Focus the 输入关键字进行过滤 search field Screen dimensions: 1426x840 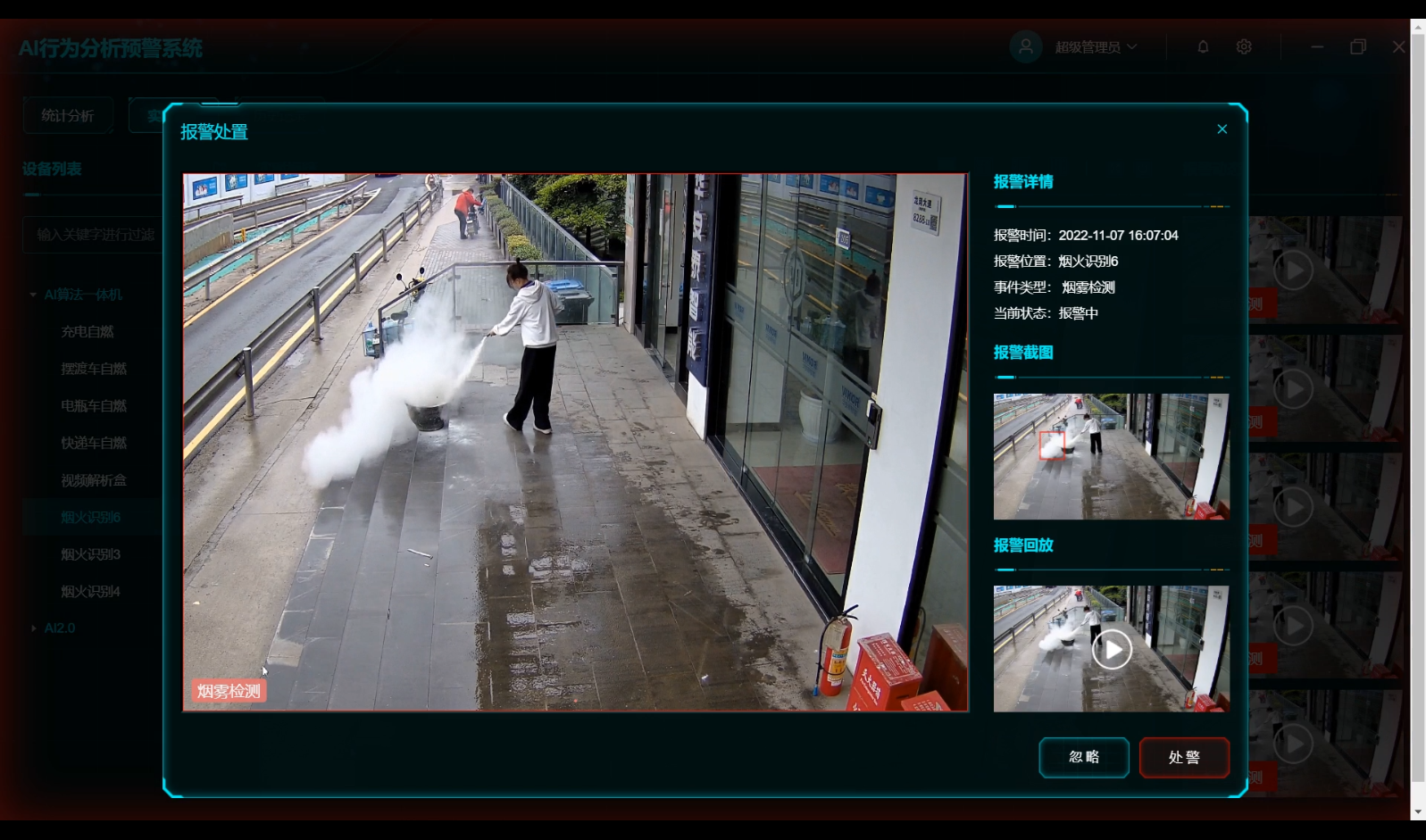click(94, 235)
